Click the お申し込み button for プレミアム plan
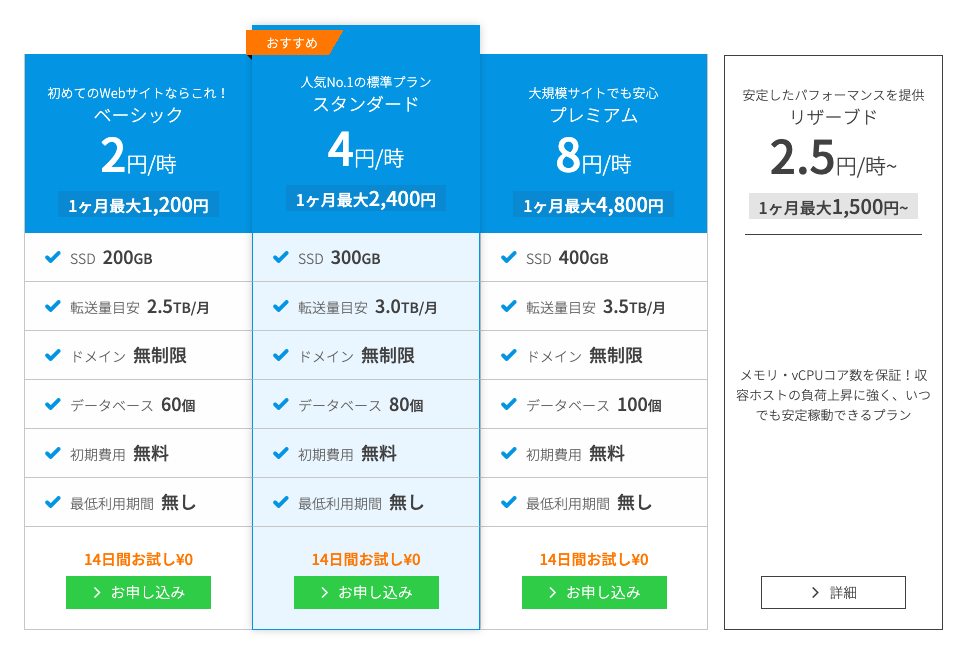Screen dimensions: 967x657 tap(594, 592)
